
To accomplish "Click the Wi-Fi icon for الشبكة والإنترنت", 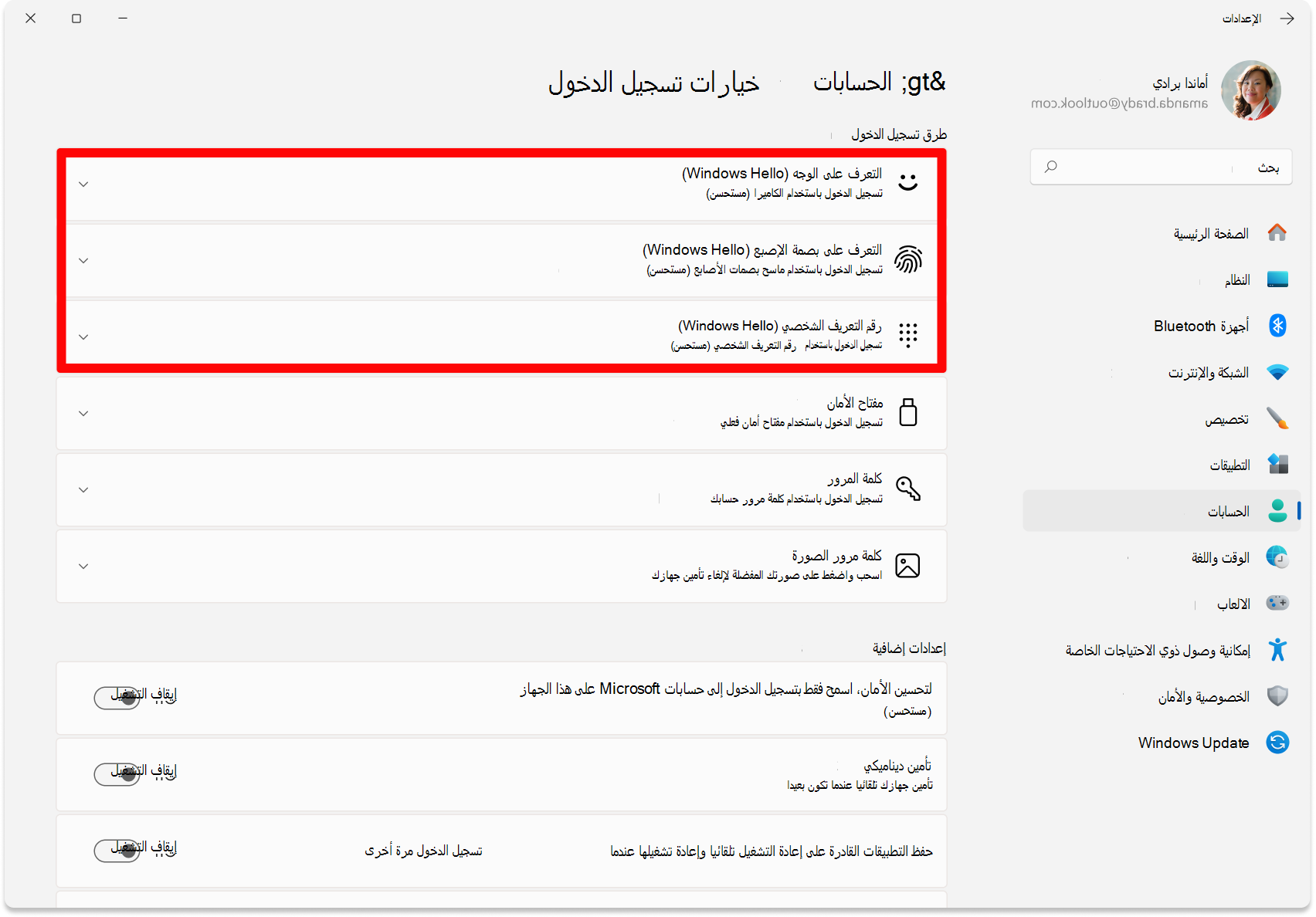I will click(1277, 372).
